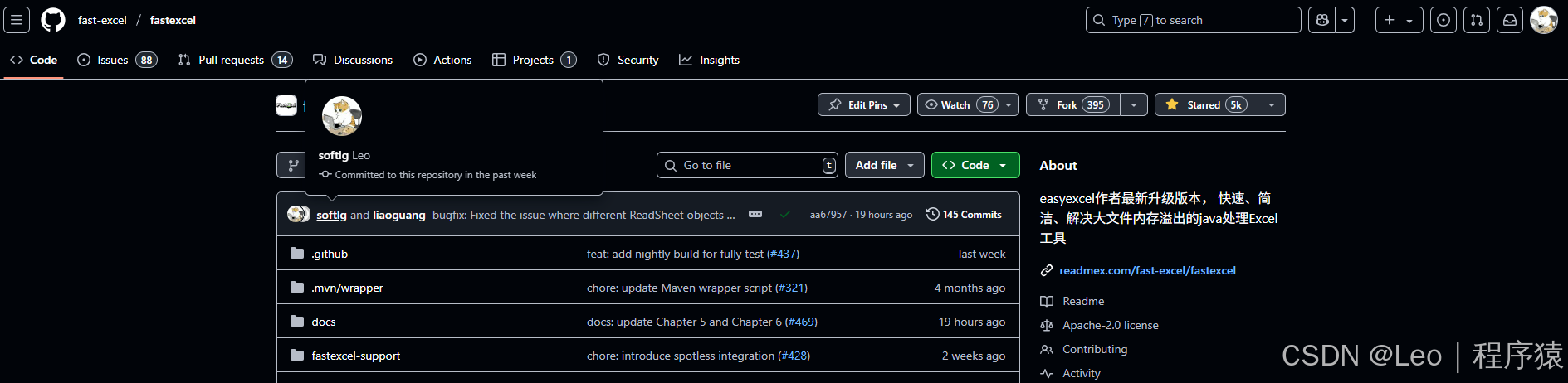
Task: Open the repository Activity link
Action: [1082, 373]
